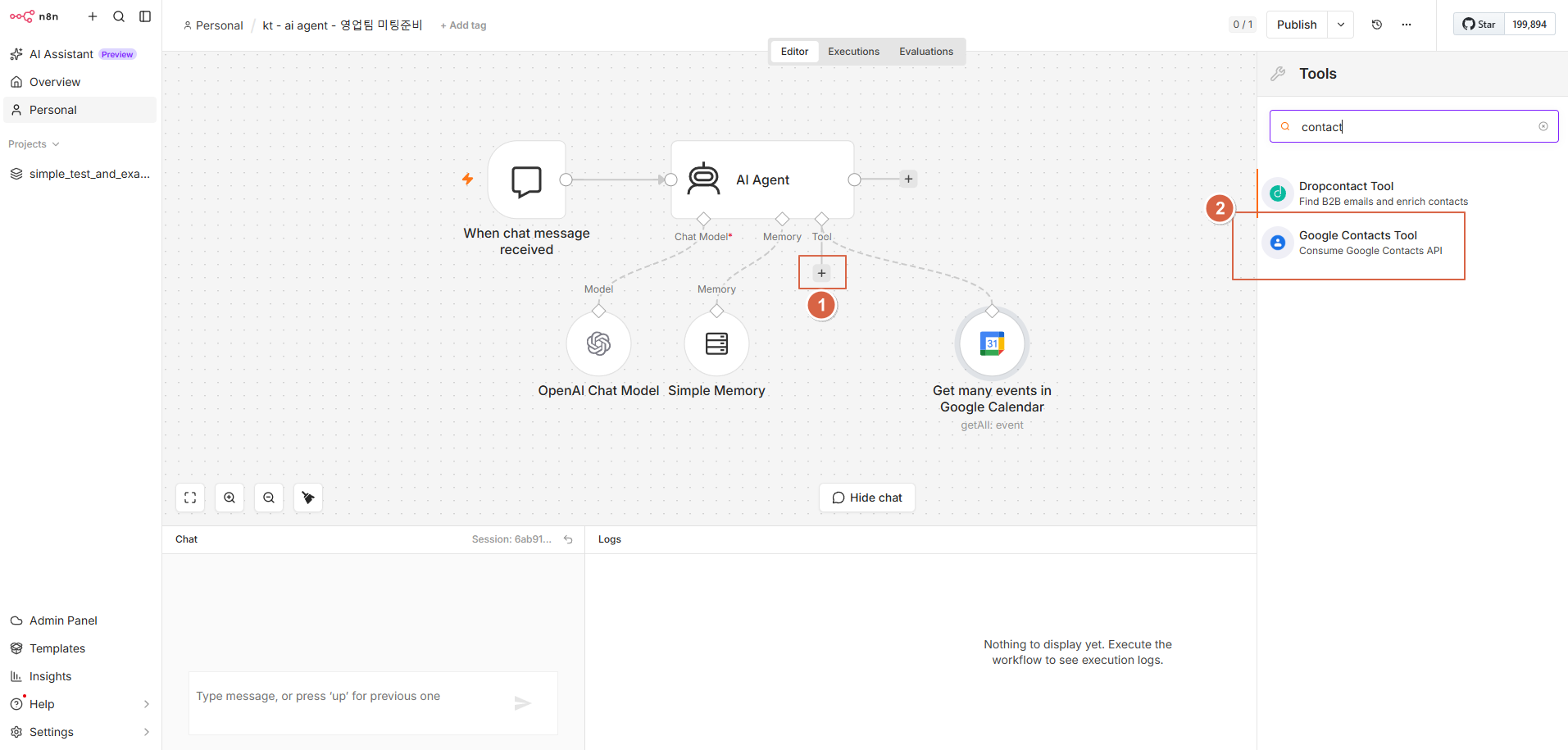Create new item with plus icon in sidebar header
The height and width of the screenshot is (750, 1568).
click(x=93, y=16)
